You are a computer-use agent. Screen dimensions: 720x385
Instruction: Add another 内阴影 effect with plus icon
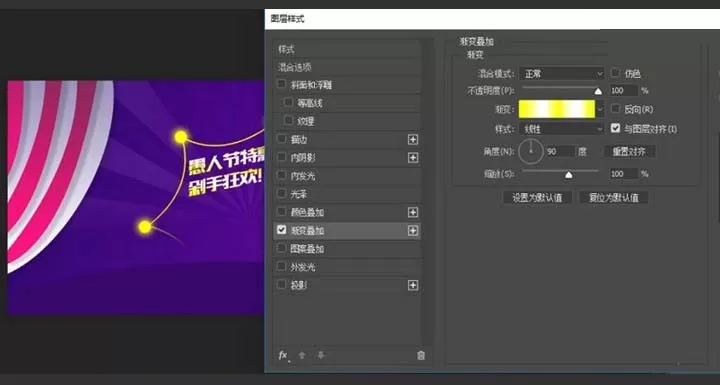tap(413, 158)
